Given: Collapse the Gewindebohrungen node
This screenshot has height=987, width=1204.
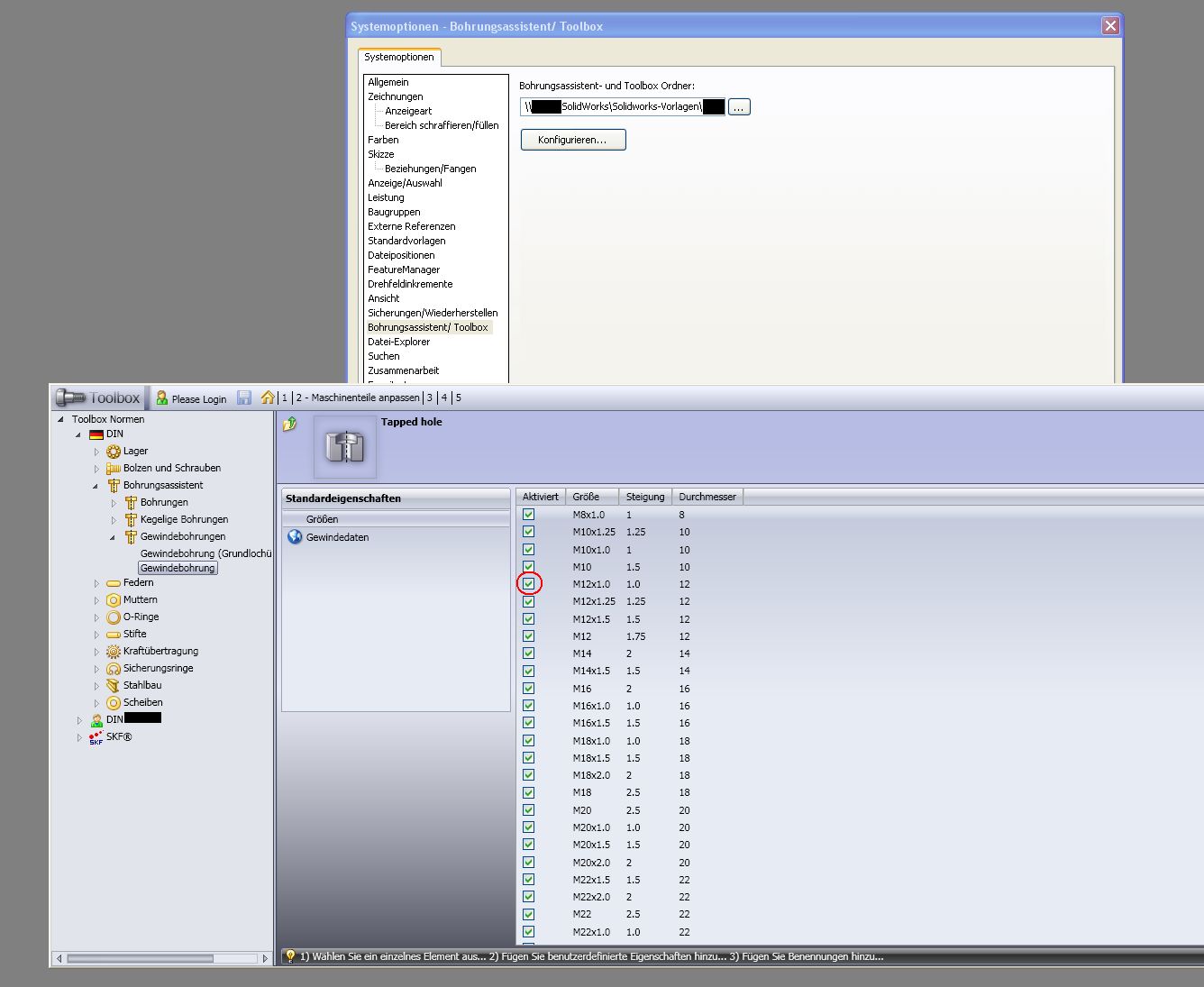Looking at the screenshot, I should coord(113,537).
